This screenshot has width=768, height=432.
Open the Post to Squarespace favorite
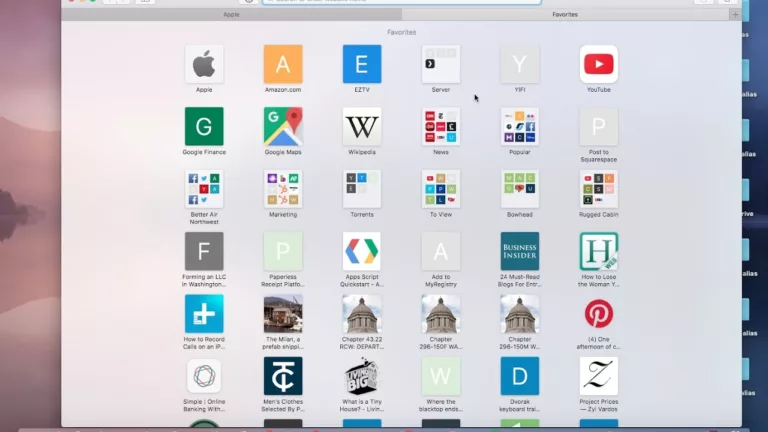599,126
